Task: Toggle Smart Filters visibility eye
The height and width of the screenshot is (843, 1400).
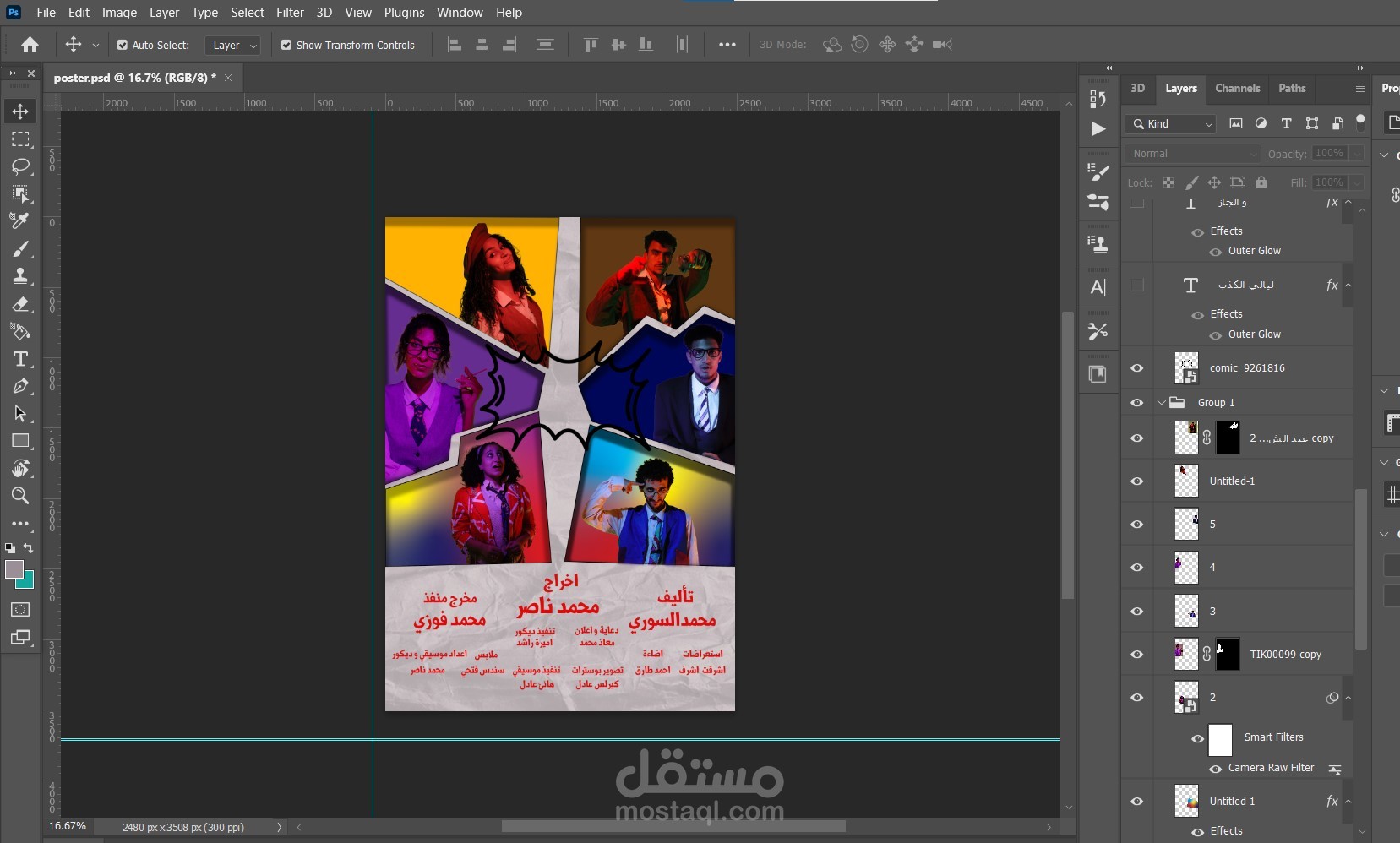Action: (1198, 738)
